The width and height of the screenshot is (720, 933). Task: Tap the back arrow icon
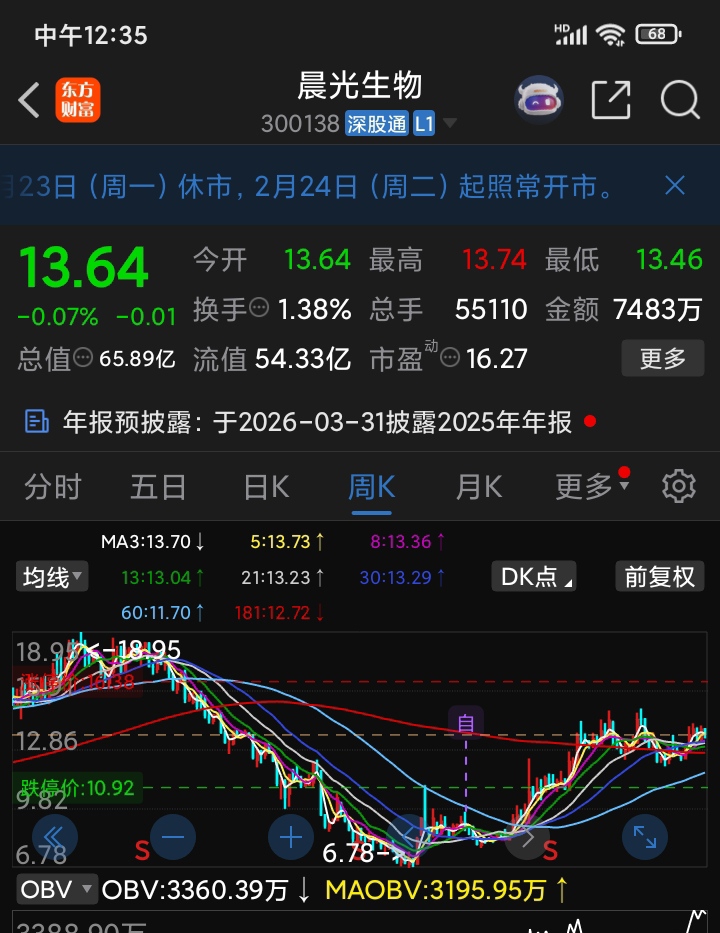pyautogui.click(x=29, y=100)
